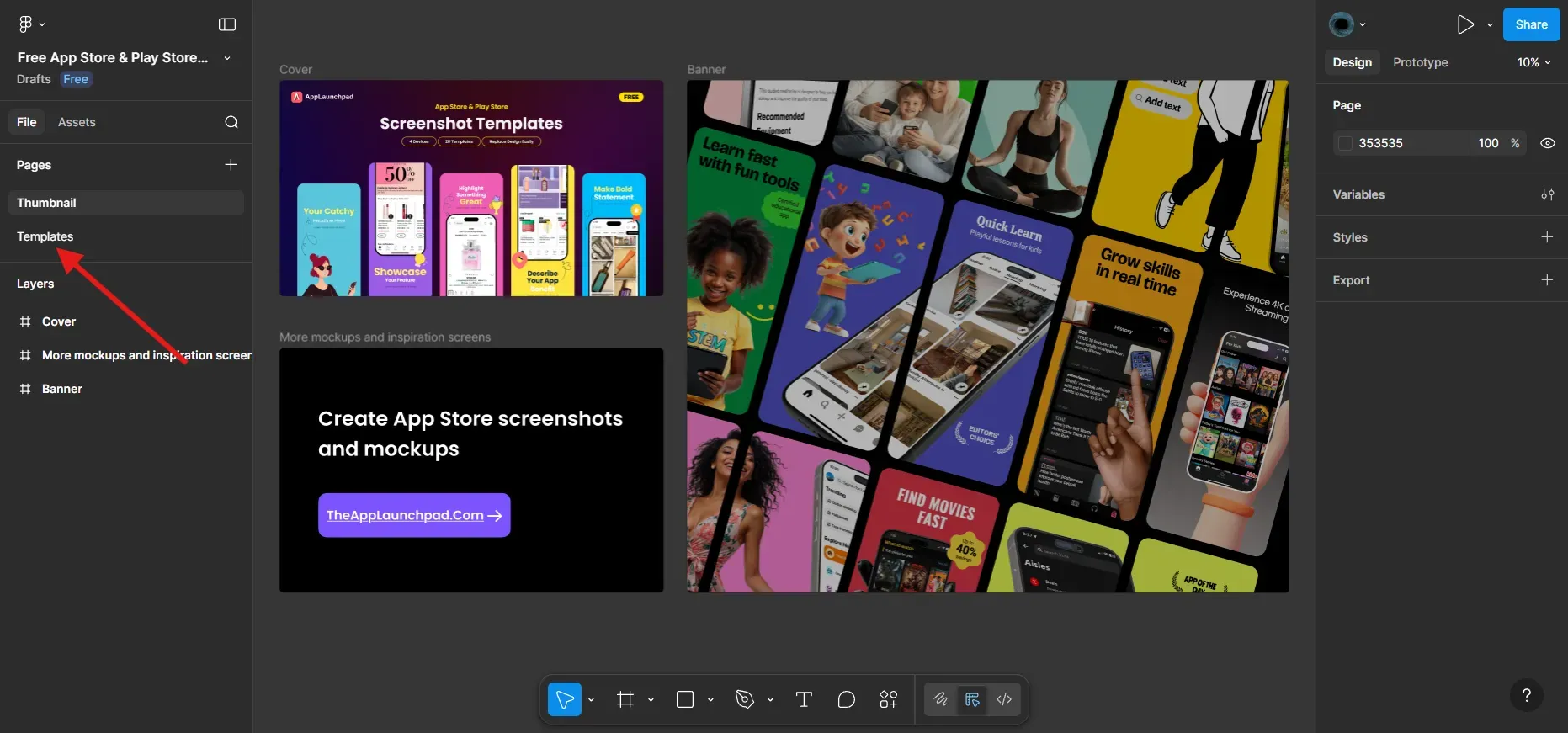Viewport: 1568px width, 733px height.
Task: Click the Layers section heading
Action: point(35,284)
